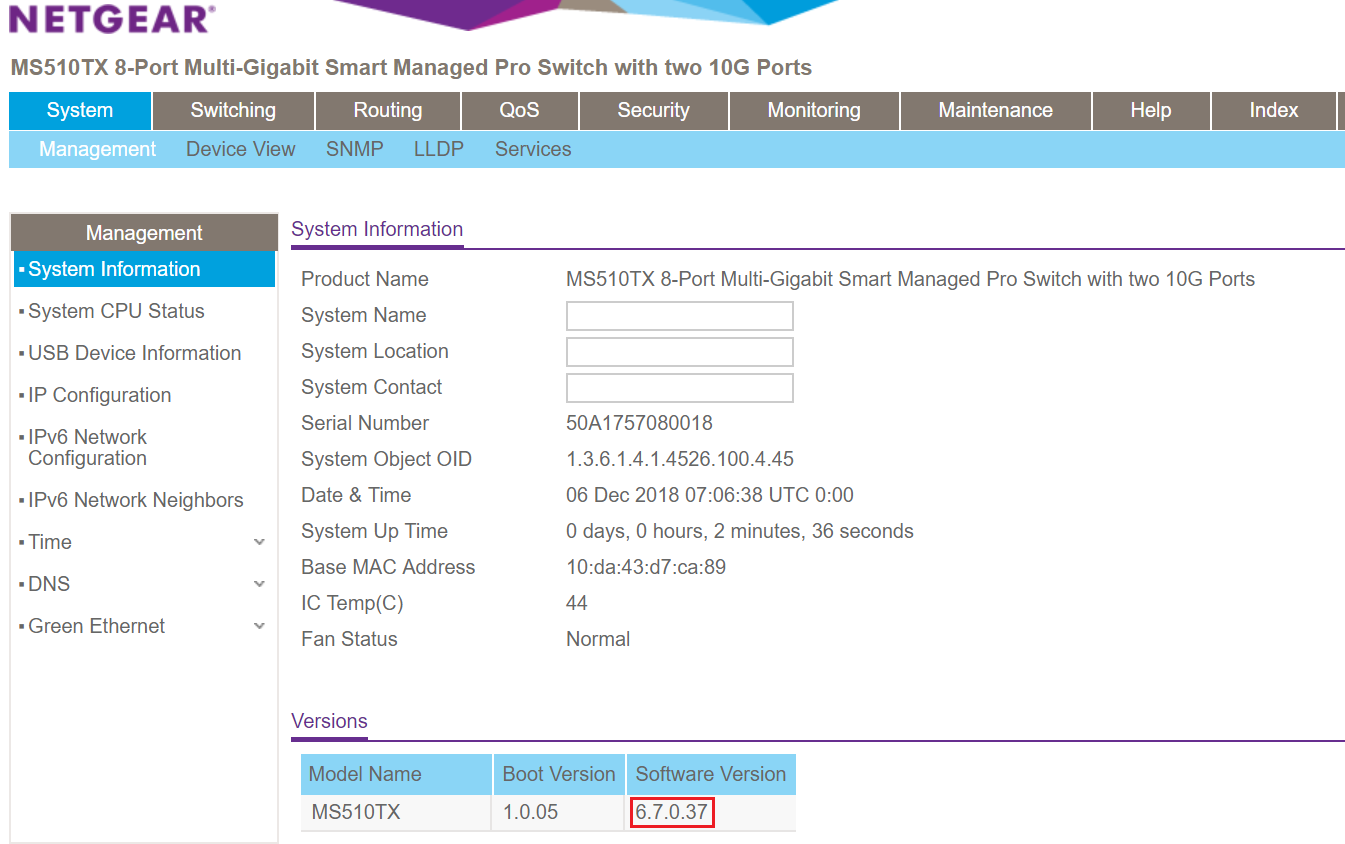Image resolution: width=1345 pixels, height=844 pixels.
Task: Click the System Information section heading
Action: (x=377, y=229)
